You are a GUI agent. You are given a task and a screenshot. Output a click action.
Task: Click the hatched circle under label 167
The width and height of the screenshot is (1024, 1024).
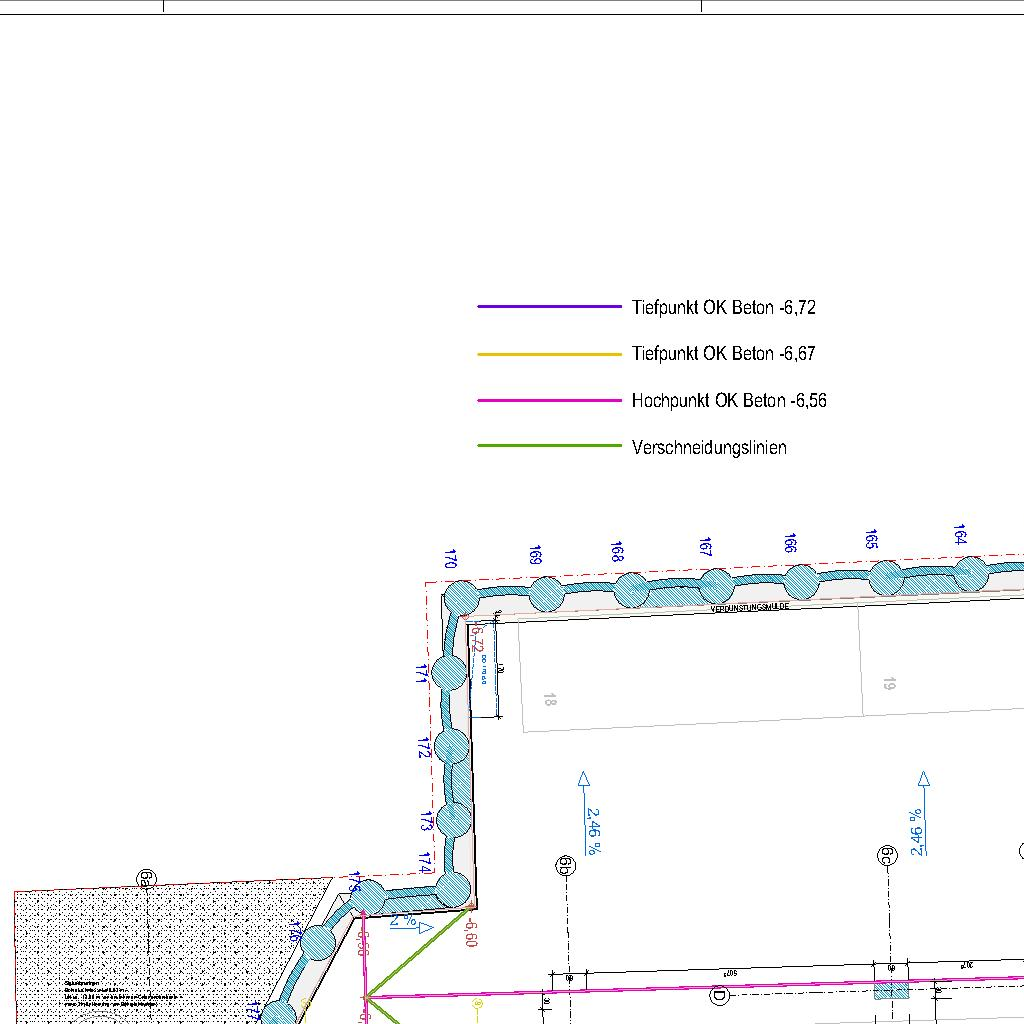(x=716, y=585)
